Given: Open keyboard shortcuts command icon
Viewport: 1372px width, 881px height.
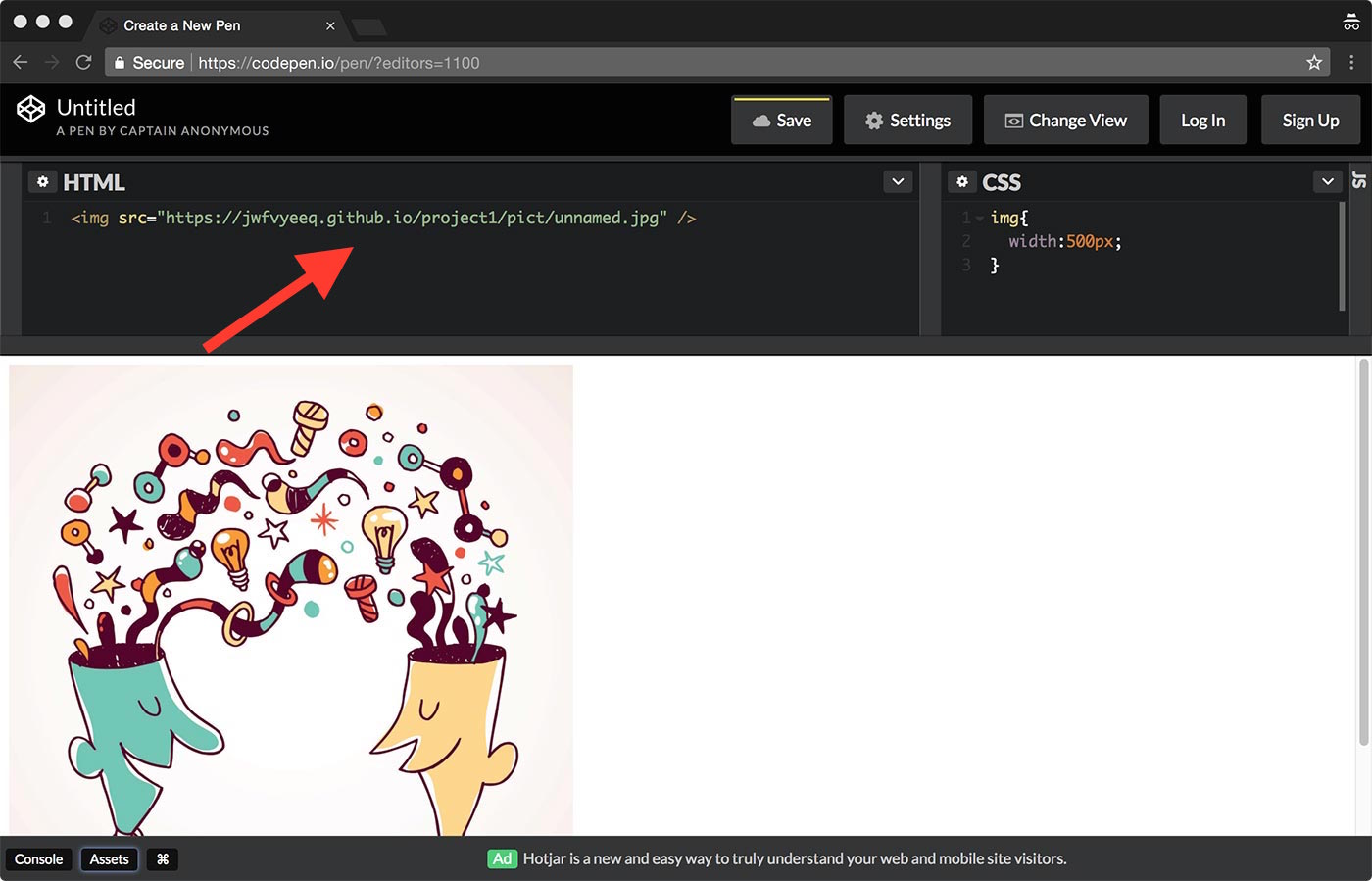Looking at the screenshot, I should click(163, 859).
